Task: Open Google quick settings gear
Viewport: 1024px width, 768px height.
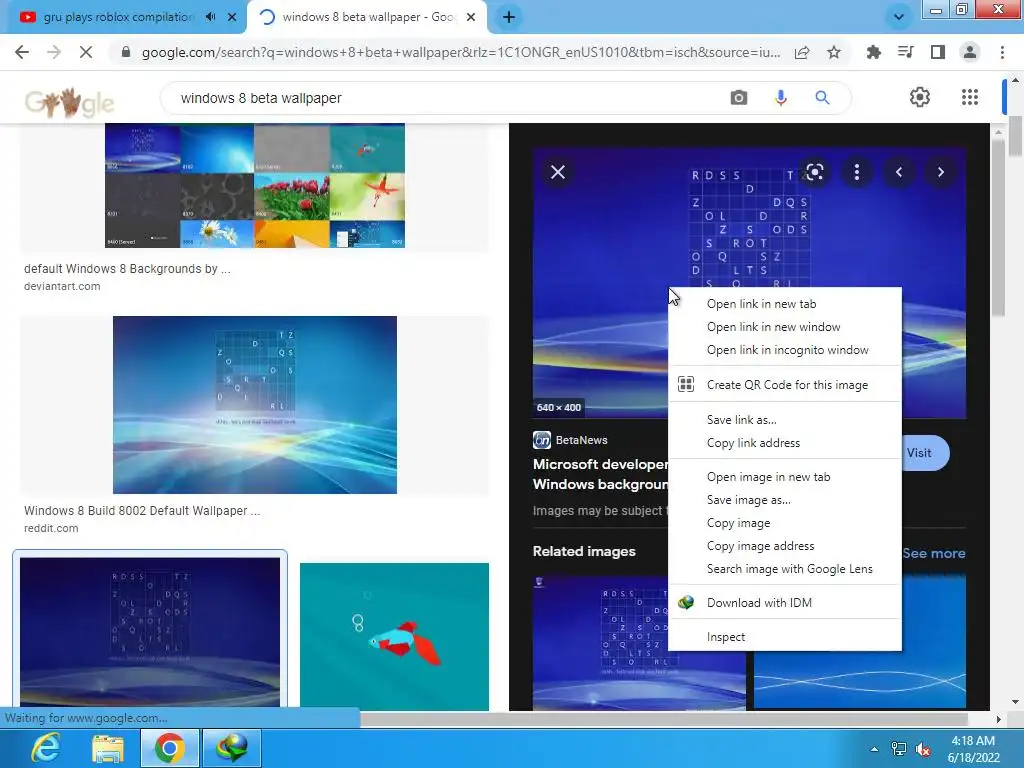Action: tap(920, 97)
